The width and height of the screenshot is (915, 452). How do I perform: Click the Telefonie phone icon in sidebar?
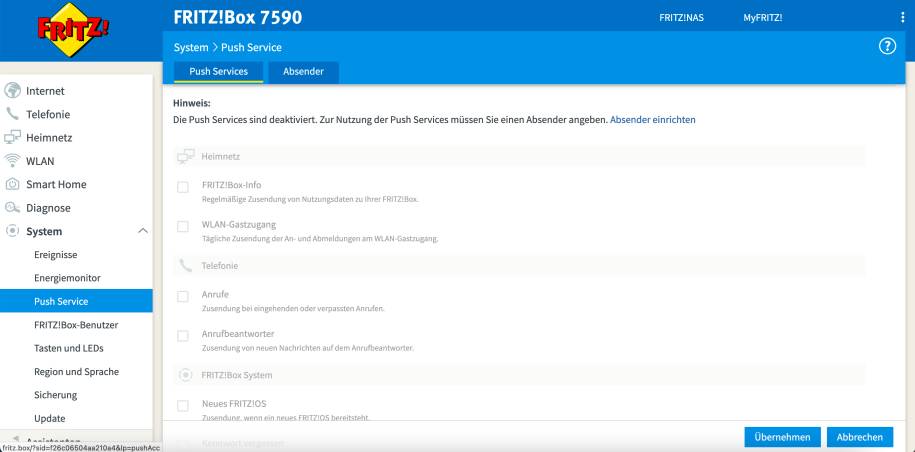click(12, 114)
